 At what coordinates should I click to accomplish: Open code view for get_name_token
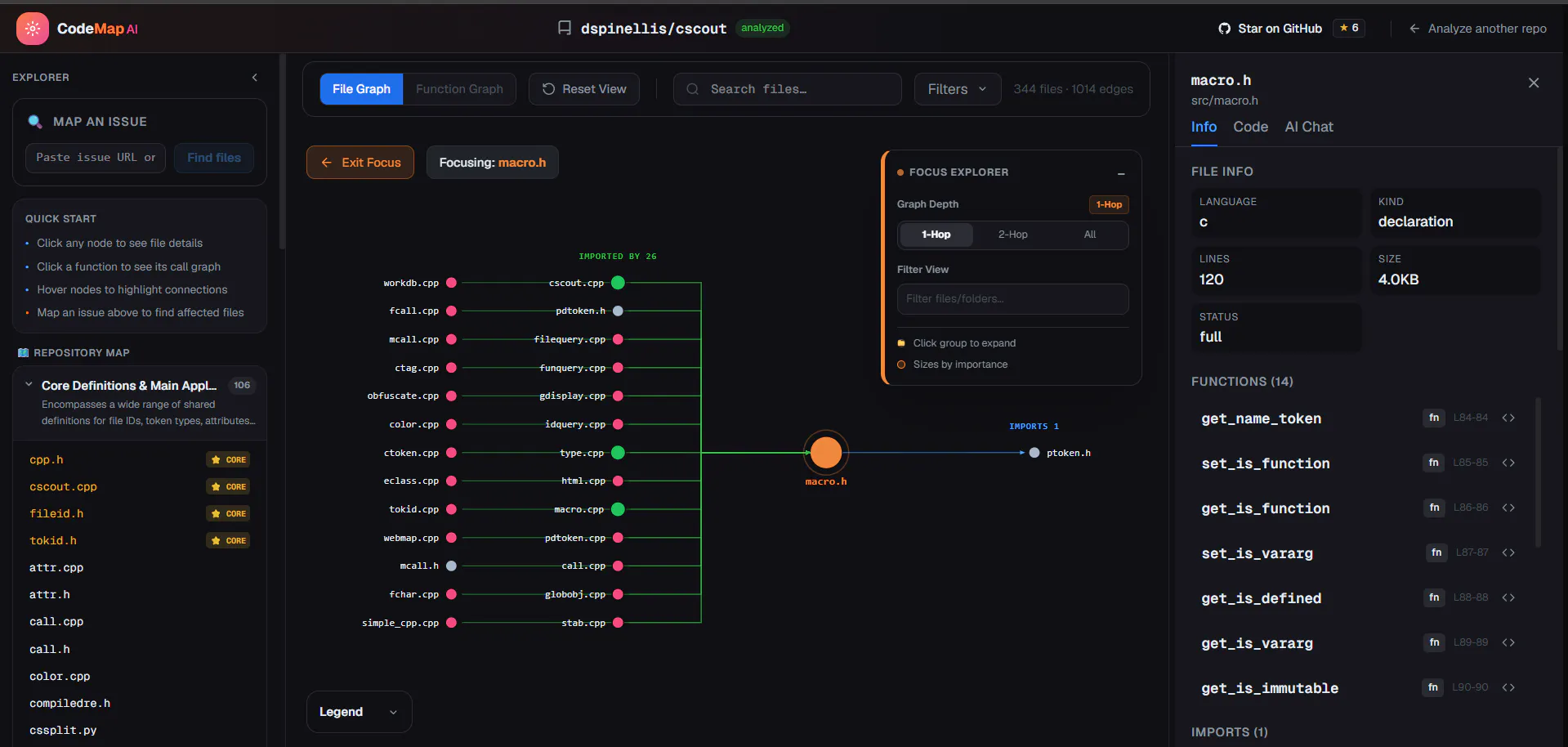click(x=1508, y=418)
